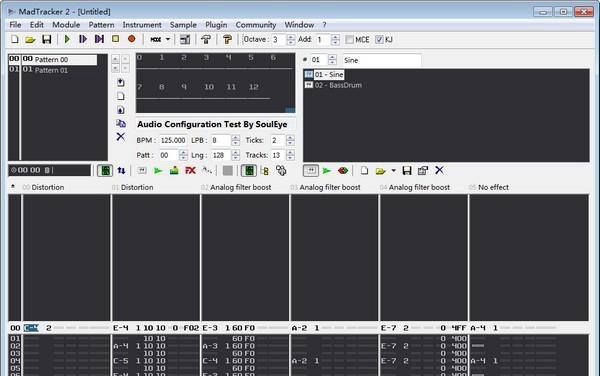This screenshot has width=600, height=376.
Task: Click the gray hammer tool icon
Action: pyautogui.click(x=206, y=39)
